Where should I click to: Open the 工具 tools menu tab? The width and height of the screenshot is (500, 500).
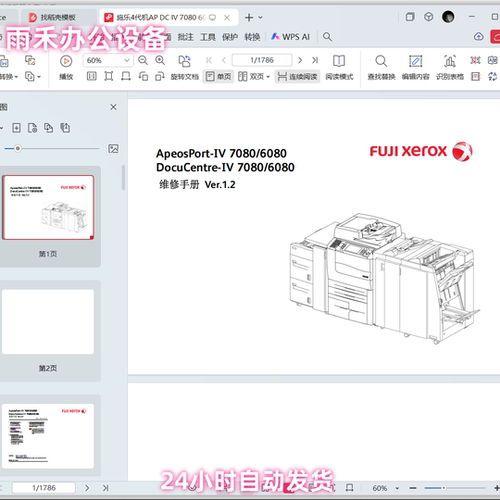(208, 37)
